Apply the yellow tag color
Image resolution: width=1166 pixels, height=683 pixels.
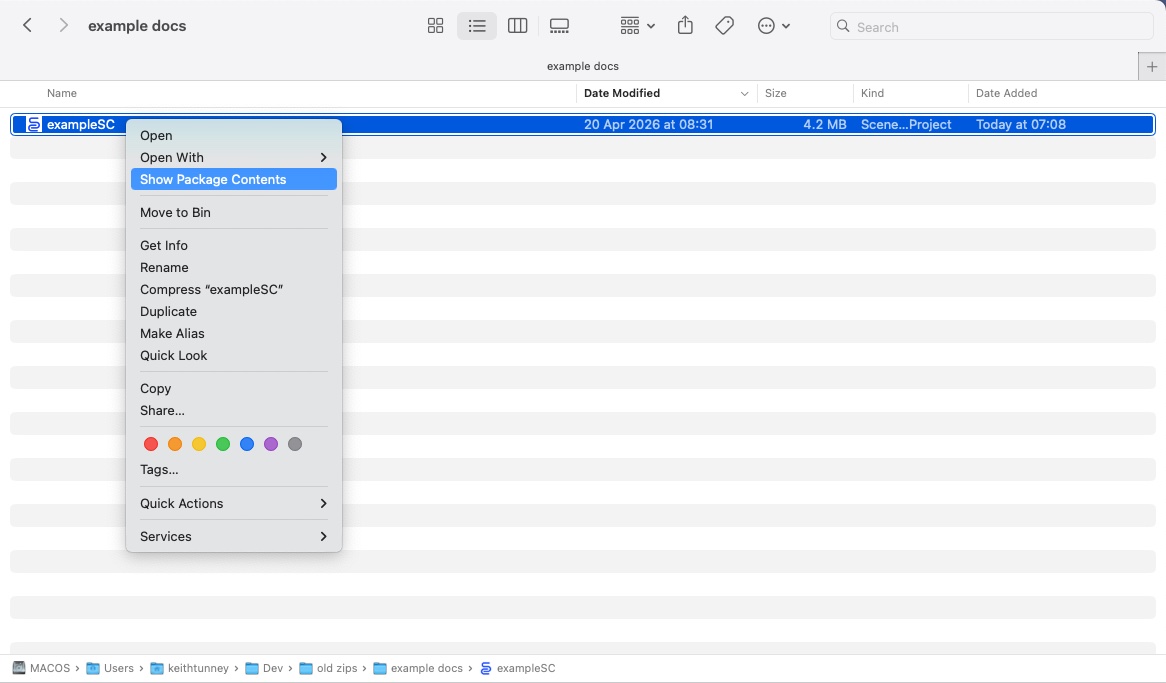(199, 444)
